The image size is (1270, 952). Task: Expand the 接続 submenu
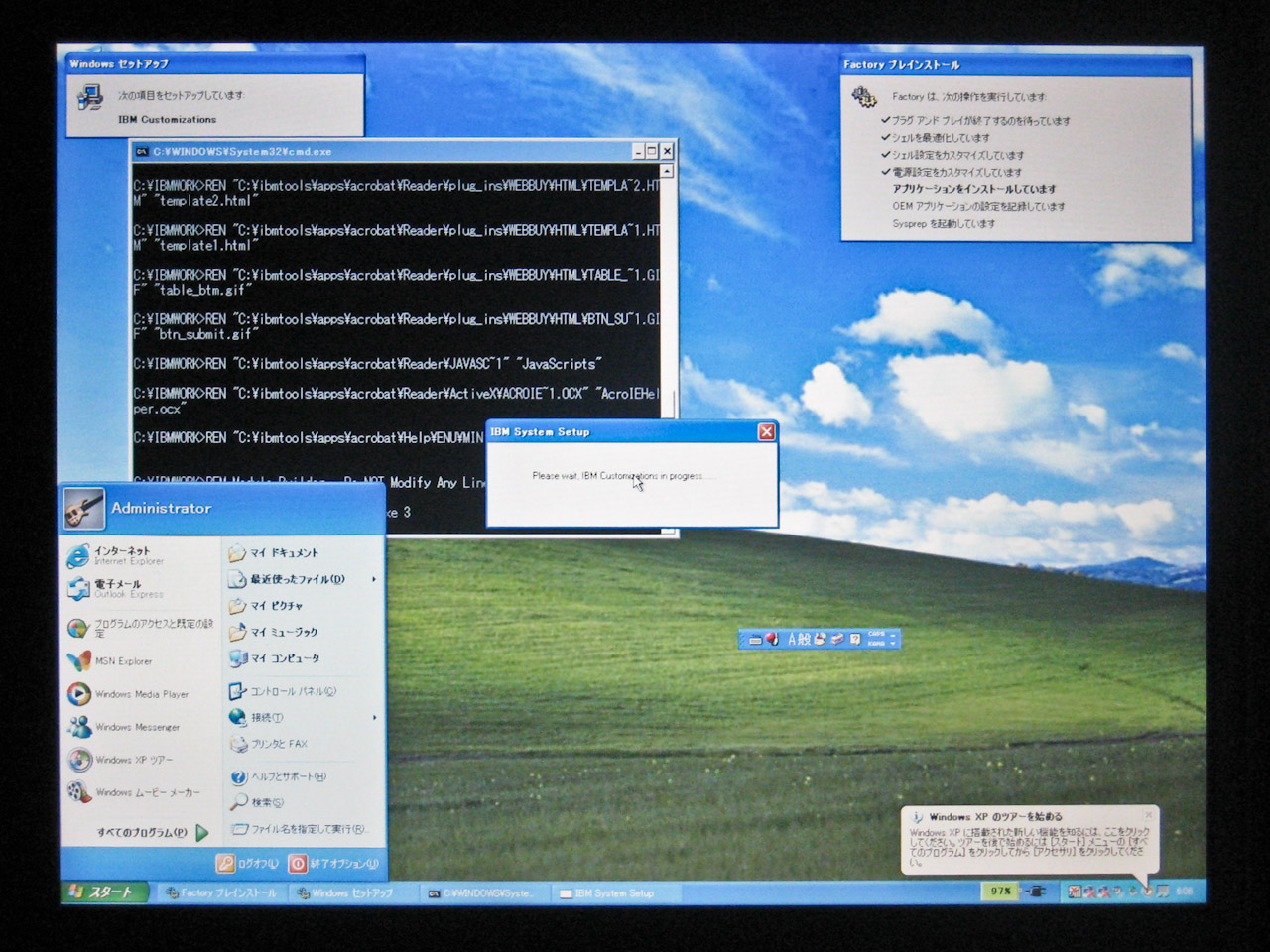tap(268, 717)
